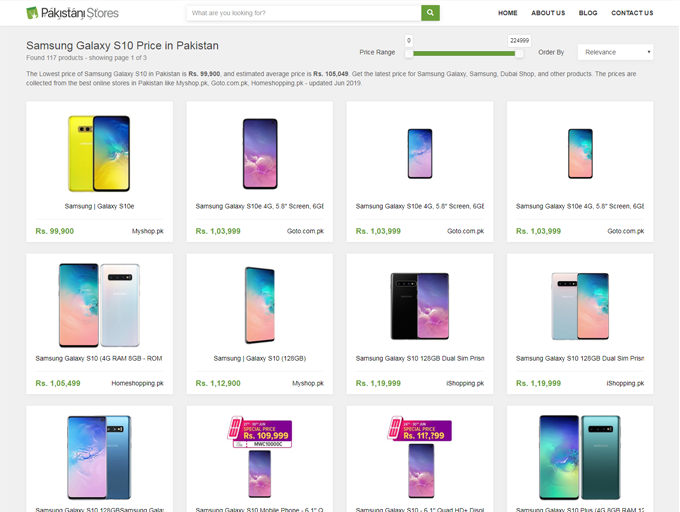Navigate to CONTACT US
680x512 pixels.
click(632, 13)
